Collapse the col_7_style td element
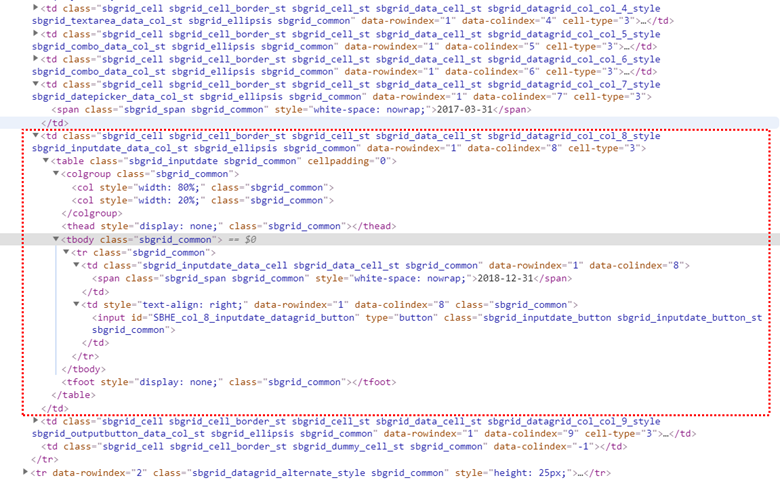This screenshot has height=480, width=780. click(x=35, y=84)
